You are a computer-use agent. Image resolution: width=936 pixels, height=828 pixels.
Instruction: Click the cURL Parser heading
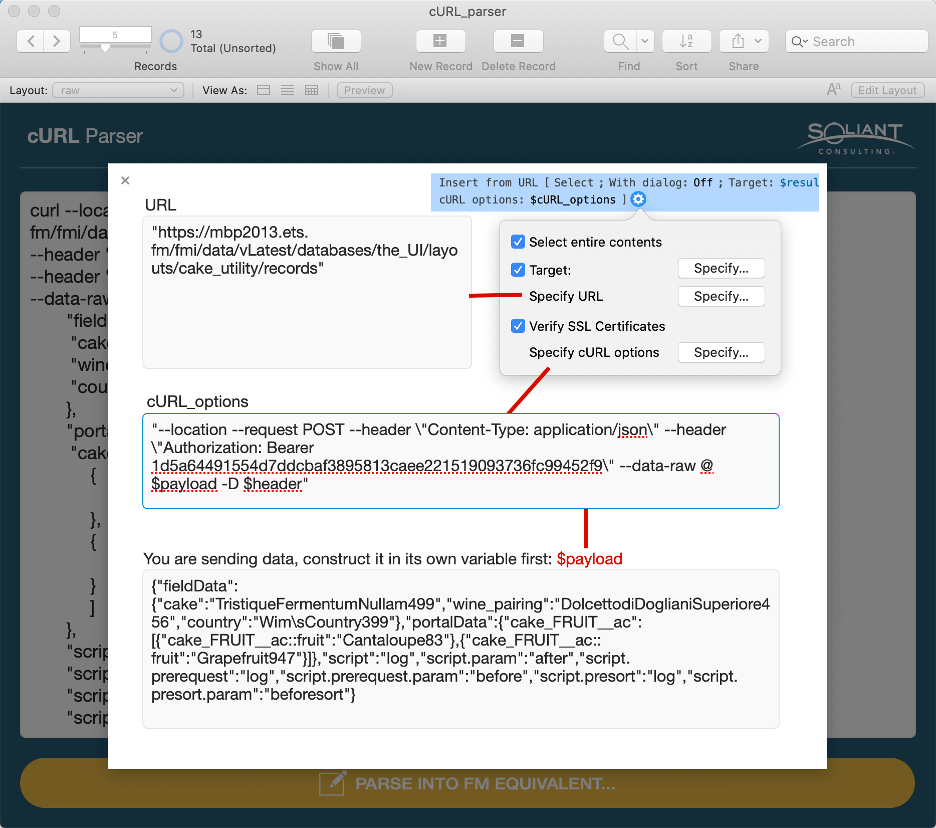85,136
